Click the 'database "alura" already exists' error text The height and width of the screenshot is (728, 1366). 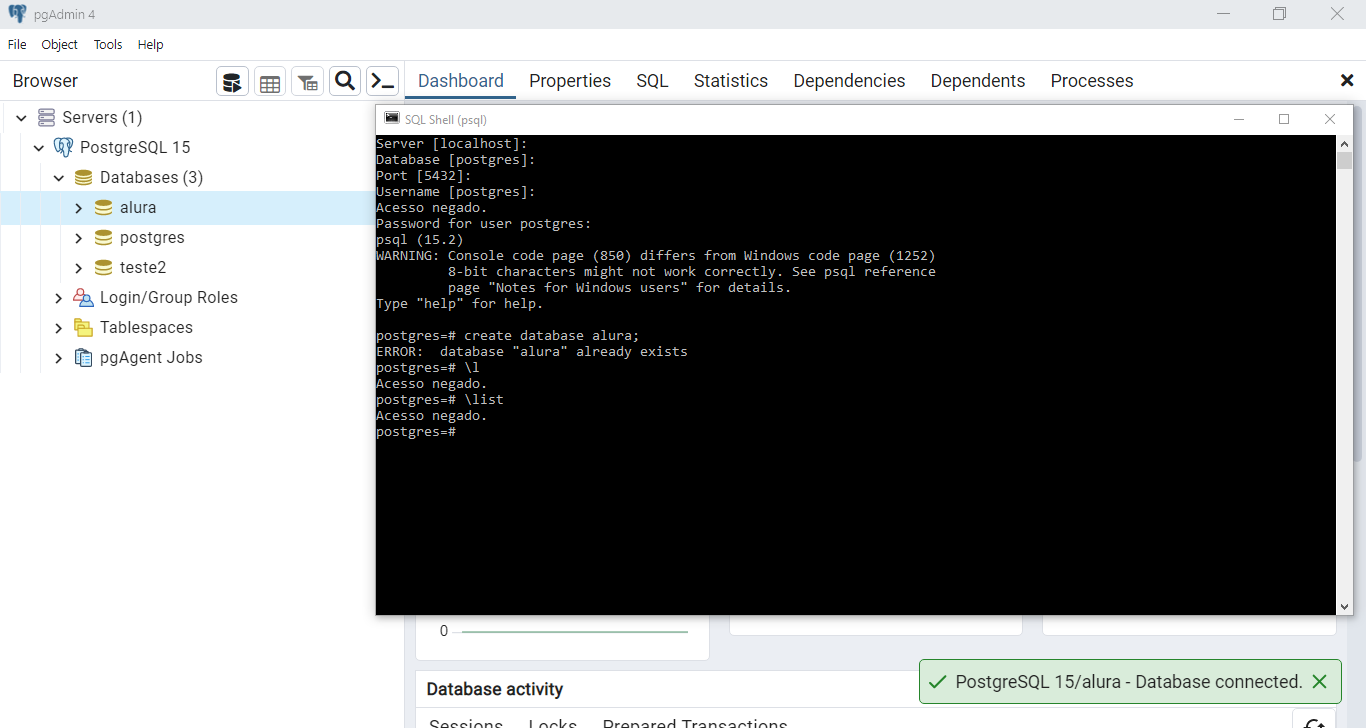pos(564,352)
